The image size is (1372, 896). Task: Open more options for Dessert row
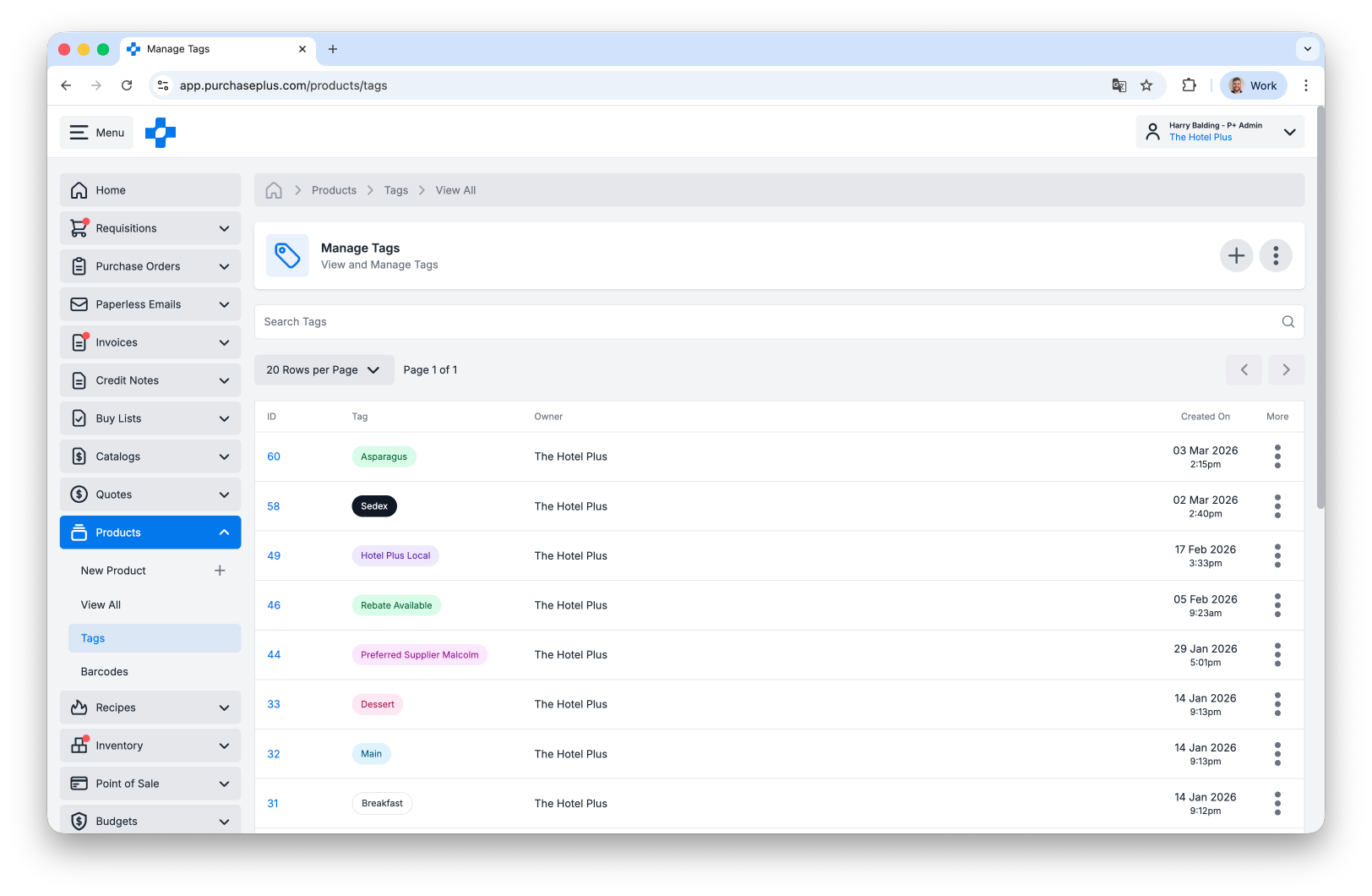[x=1277, y=704]
